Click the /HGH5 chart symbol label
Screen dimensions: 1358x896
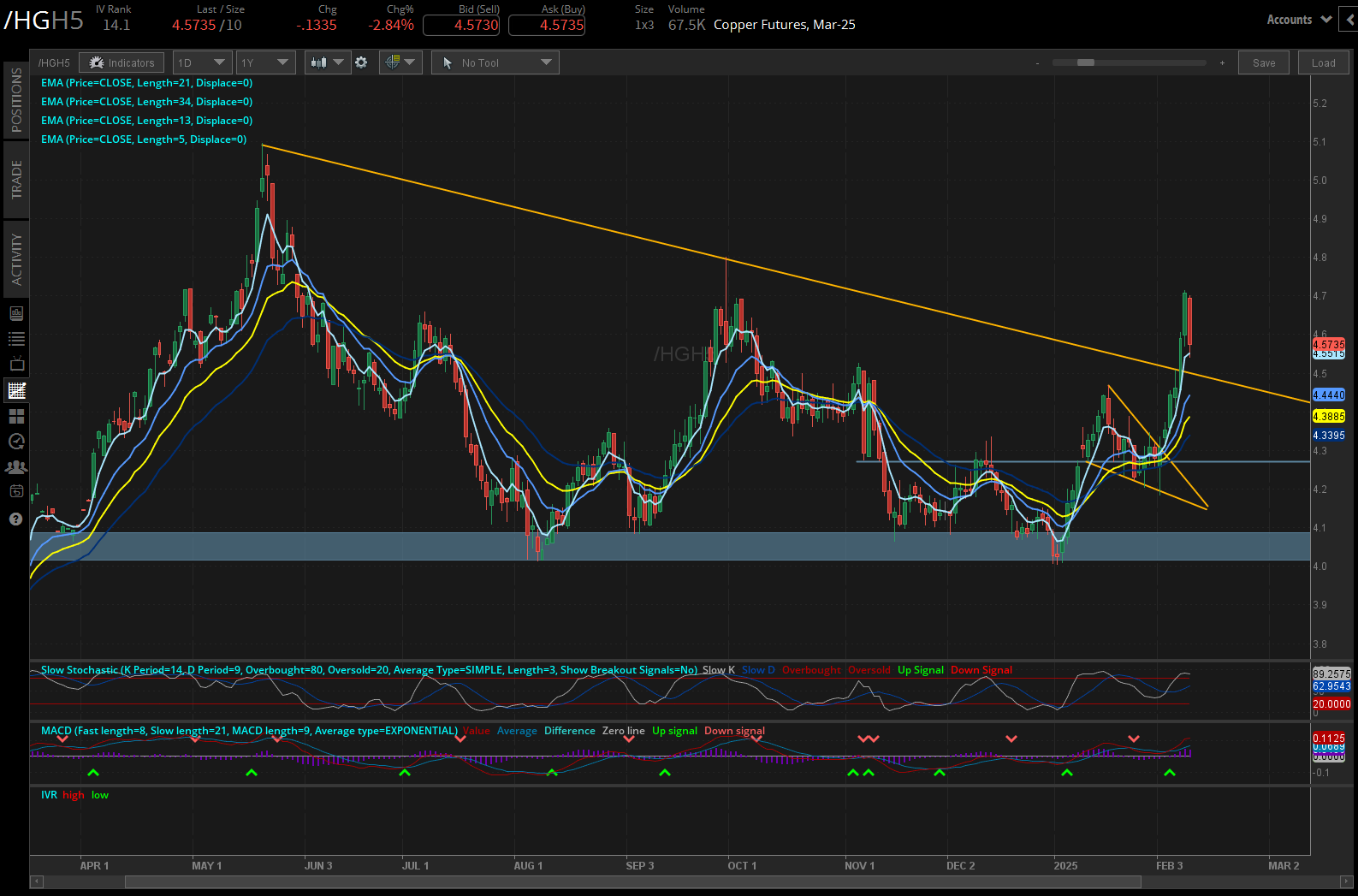[x=54, y=63]
